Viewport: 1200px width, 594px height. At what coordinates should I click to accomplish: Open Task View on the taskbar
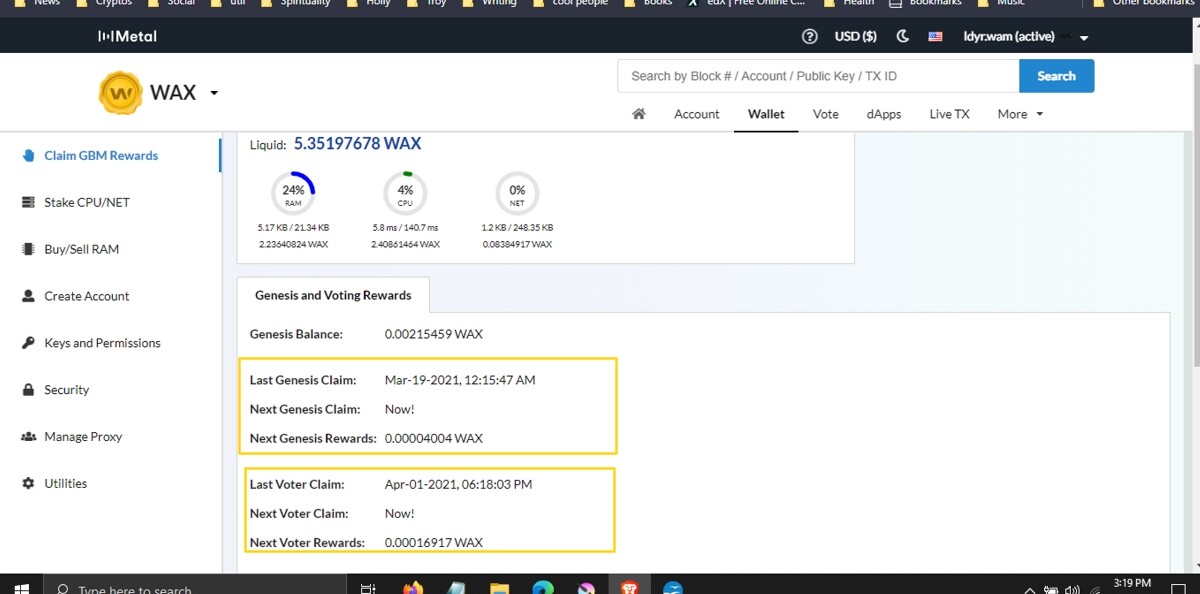click(368, 588)
